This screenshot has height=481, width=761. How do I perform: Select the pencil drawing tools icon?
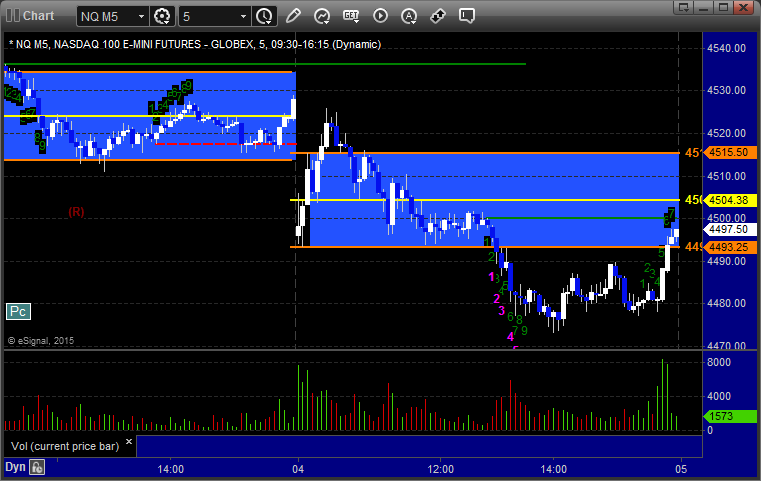coord(293,16)
